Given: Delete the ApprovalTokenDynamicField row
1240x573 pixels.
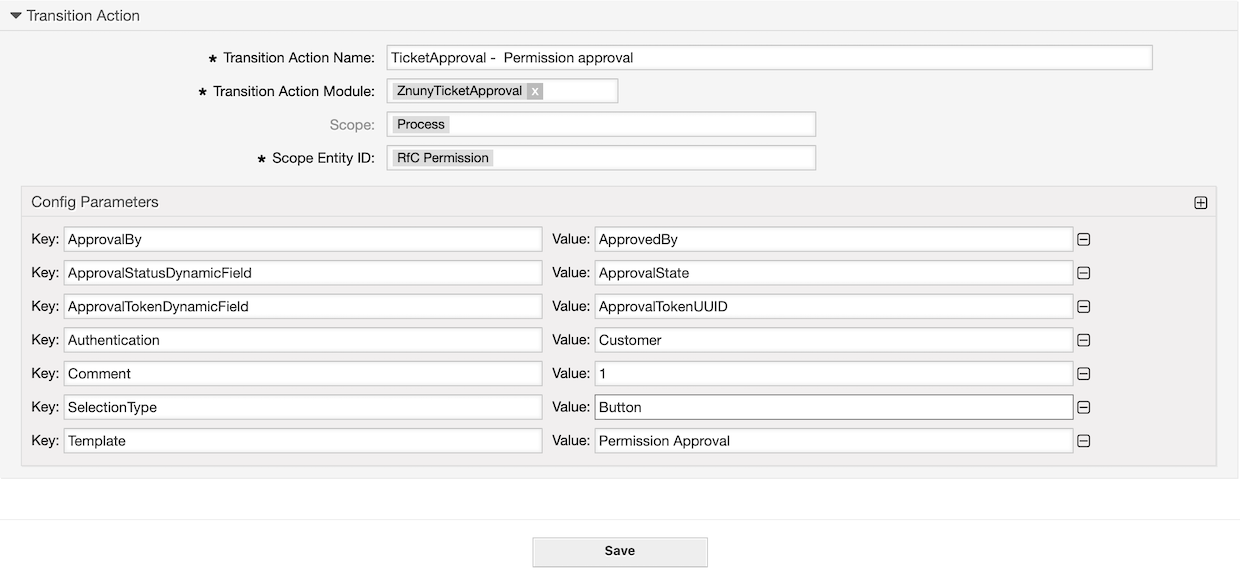Looking at the screenshot, I should [1083, 307].
